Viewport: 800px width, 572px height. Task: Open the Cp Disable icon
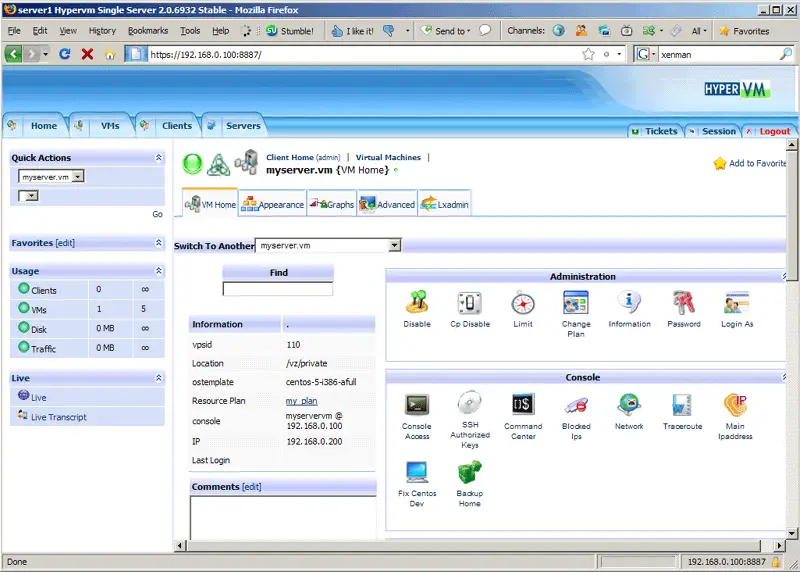[x=469, y=303]
